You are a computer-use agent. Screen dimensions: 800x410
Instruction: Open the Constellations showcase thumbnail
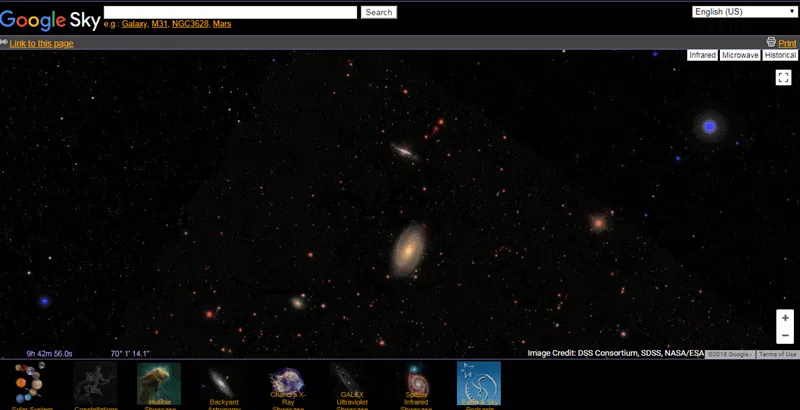[94, 383]
